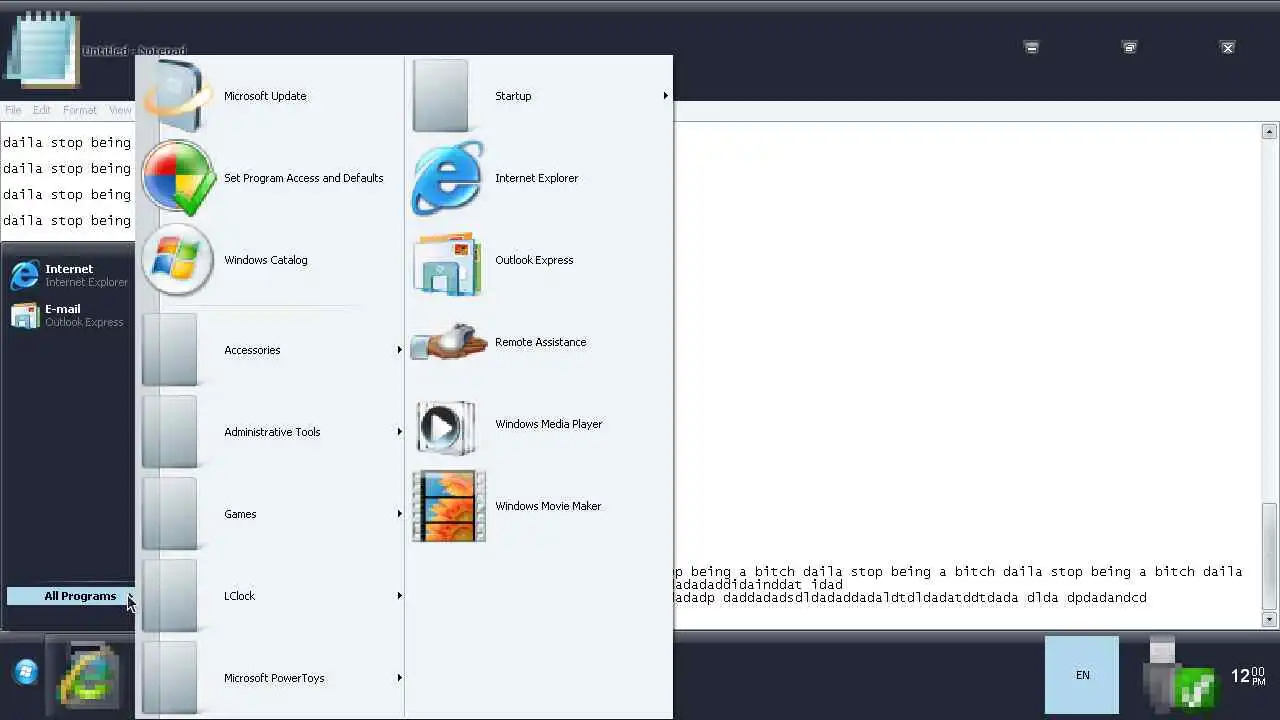This screenshot has height=720, width=1280.
Task: Select the Startup folder icon
Action: click(441, 96)
